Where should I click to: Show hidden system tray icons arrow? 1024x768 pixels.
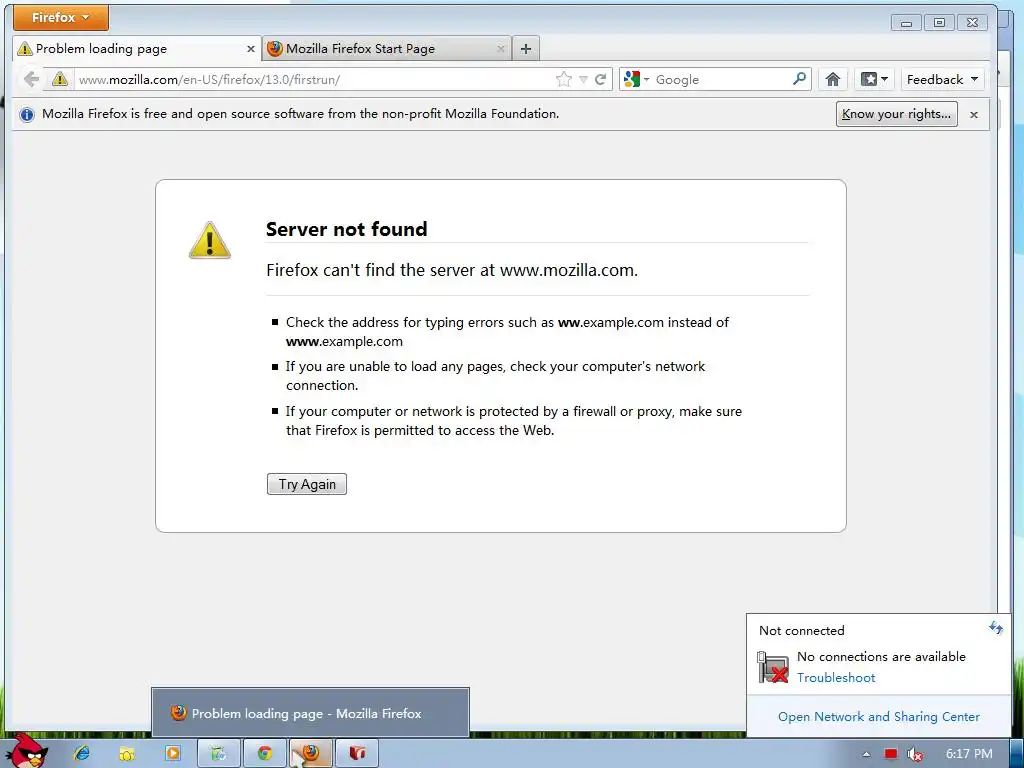click(866, 754)
